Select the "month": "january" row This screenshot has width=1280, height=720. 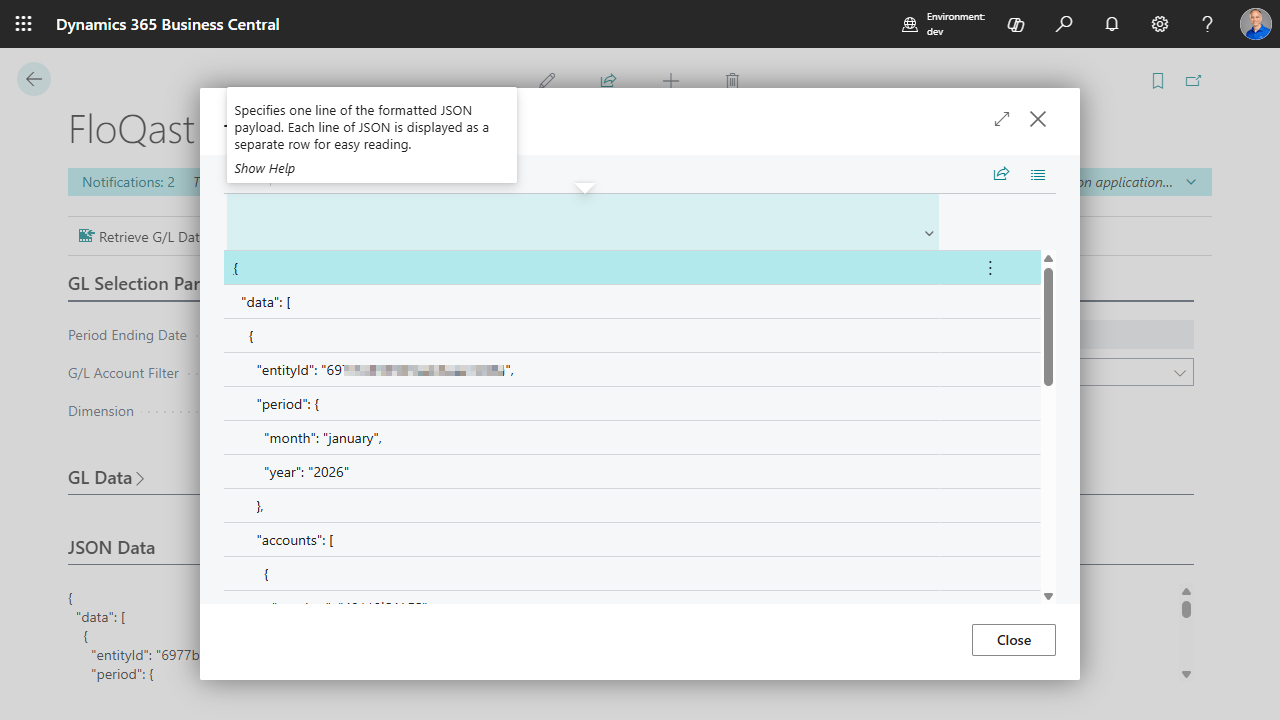[632, 438]
